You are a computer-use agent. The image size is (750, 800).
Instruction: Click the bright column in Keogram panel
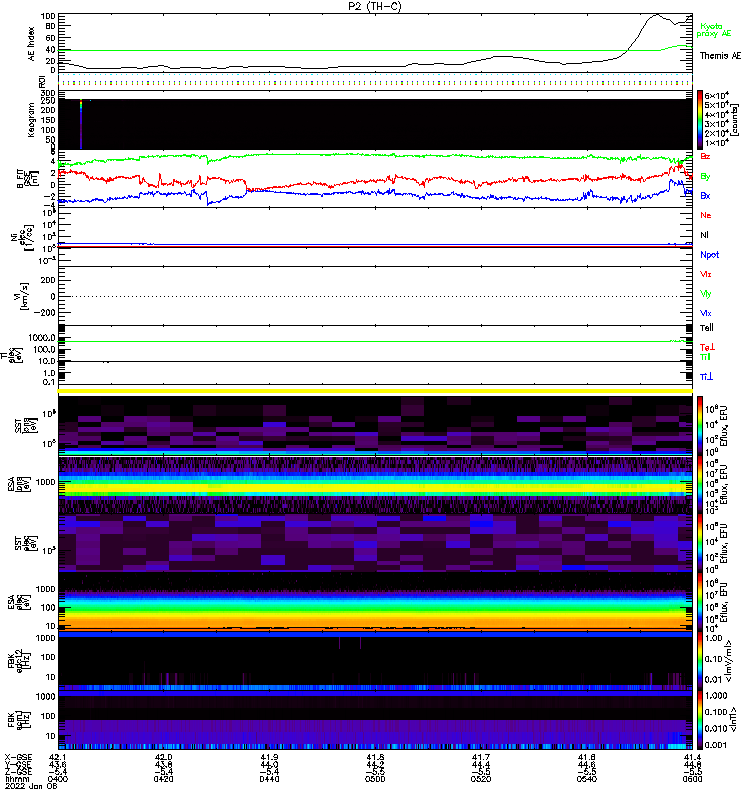tap(81, 125)
